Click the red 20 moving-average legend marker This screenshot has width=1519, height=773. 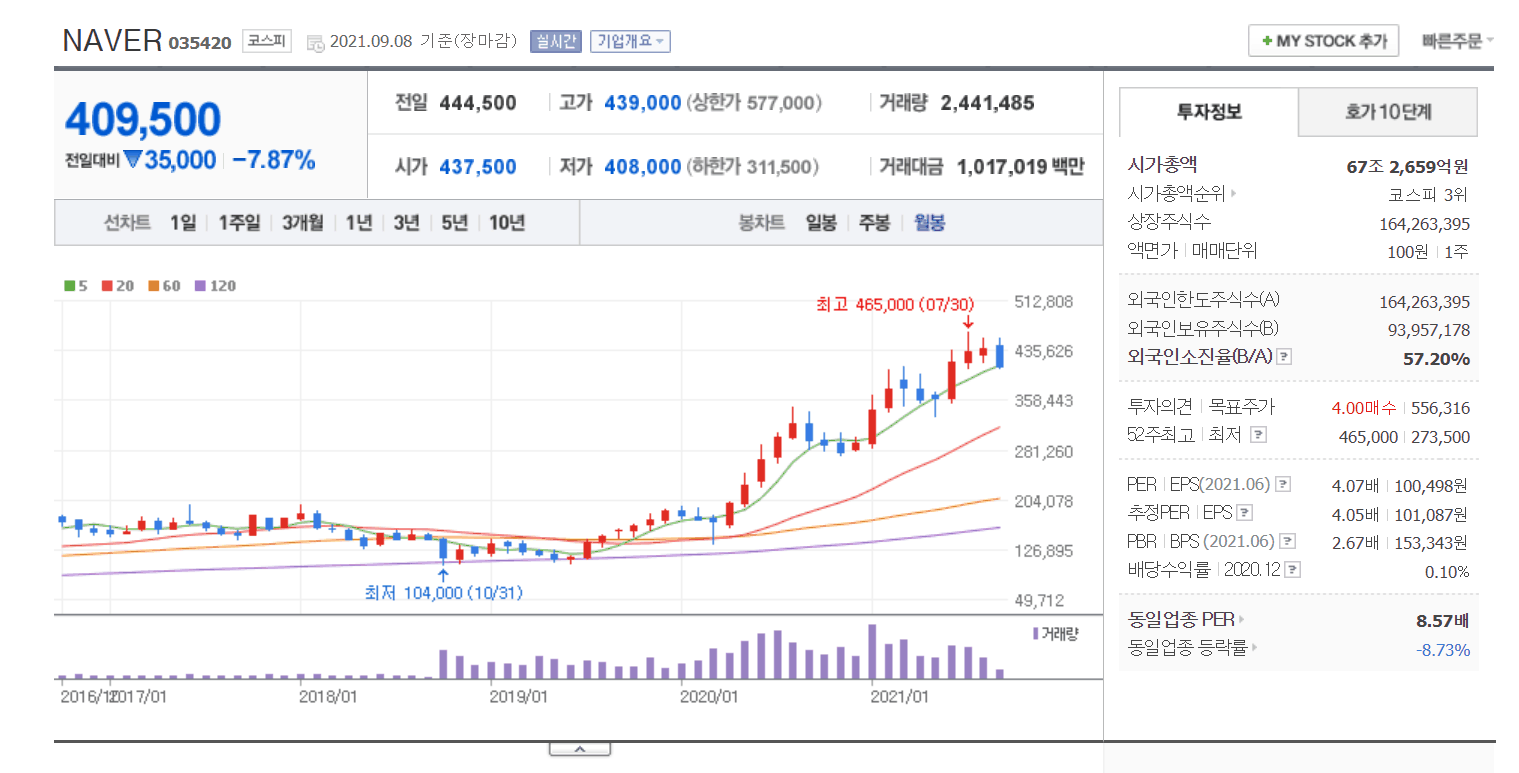(x=107, y=286)
